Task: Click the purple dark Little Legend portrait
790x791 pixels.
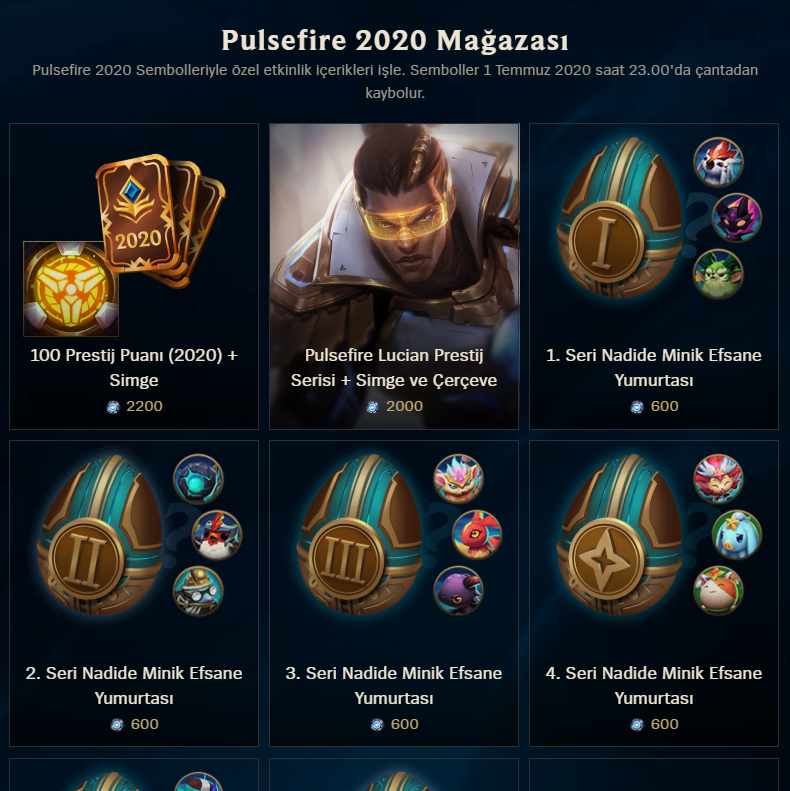Action: 737,218
